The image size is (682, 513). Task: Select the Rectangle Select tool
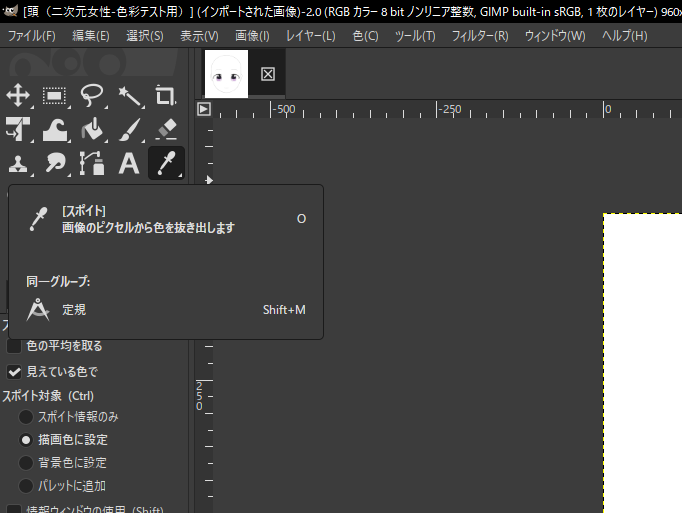[x=54, y=95]
